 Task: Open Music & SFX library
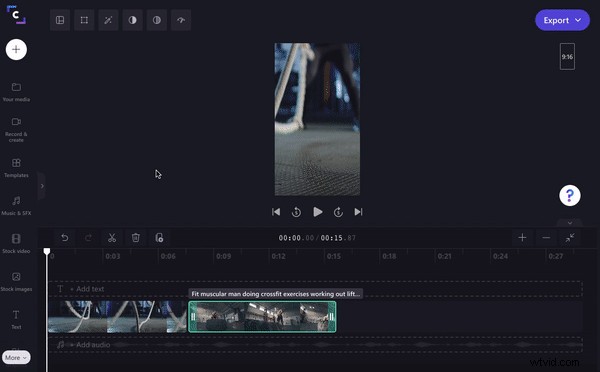tap(16, 206)
